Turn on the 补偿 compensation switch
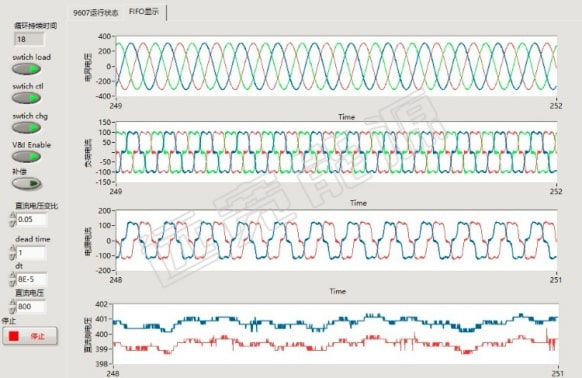The image size is (582, 378). tap(26, 183)
